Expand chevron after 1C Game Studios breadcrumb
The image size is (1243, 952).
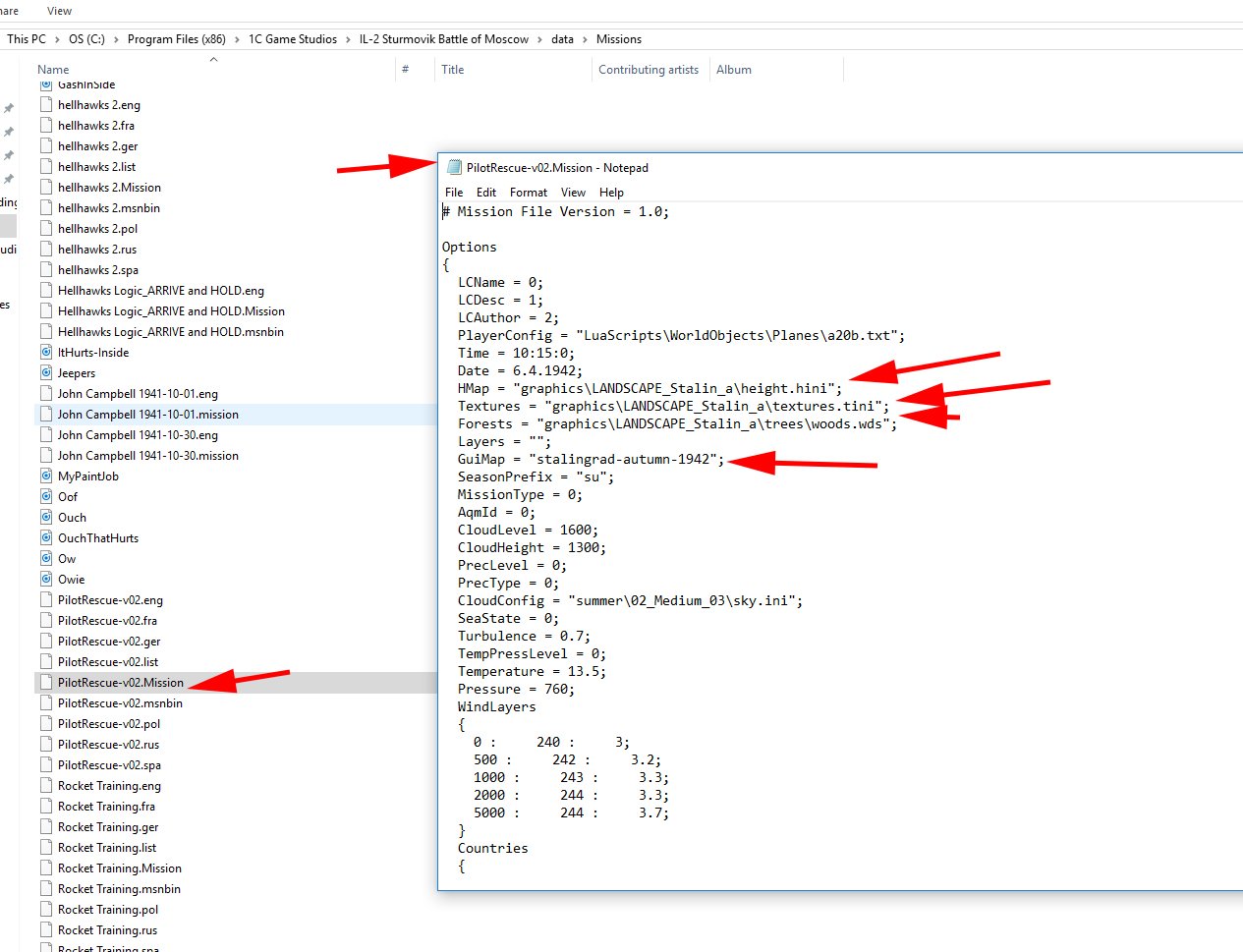348,39
